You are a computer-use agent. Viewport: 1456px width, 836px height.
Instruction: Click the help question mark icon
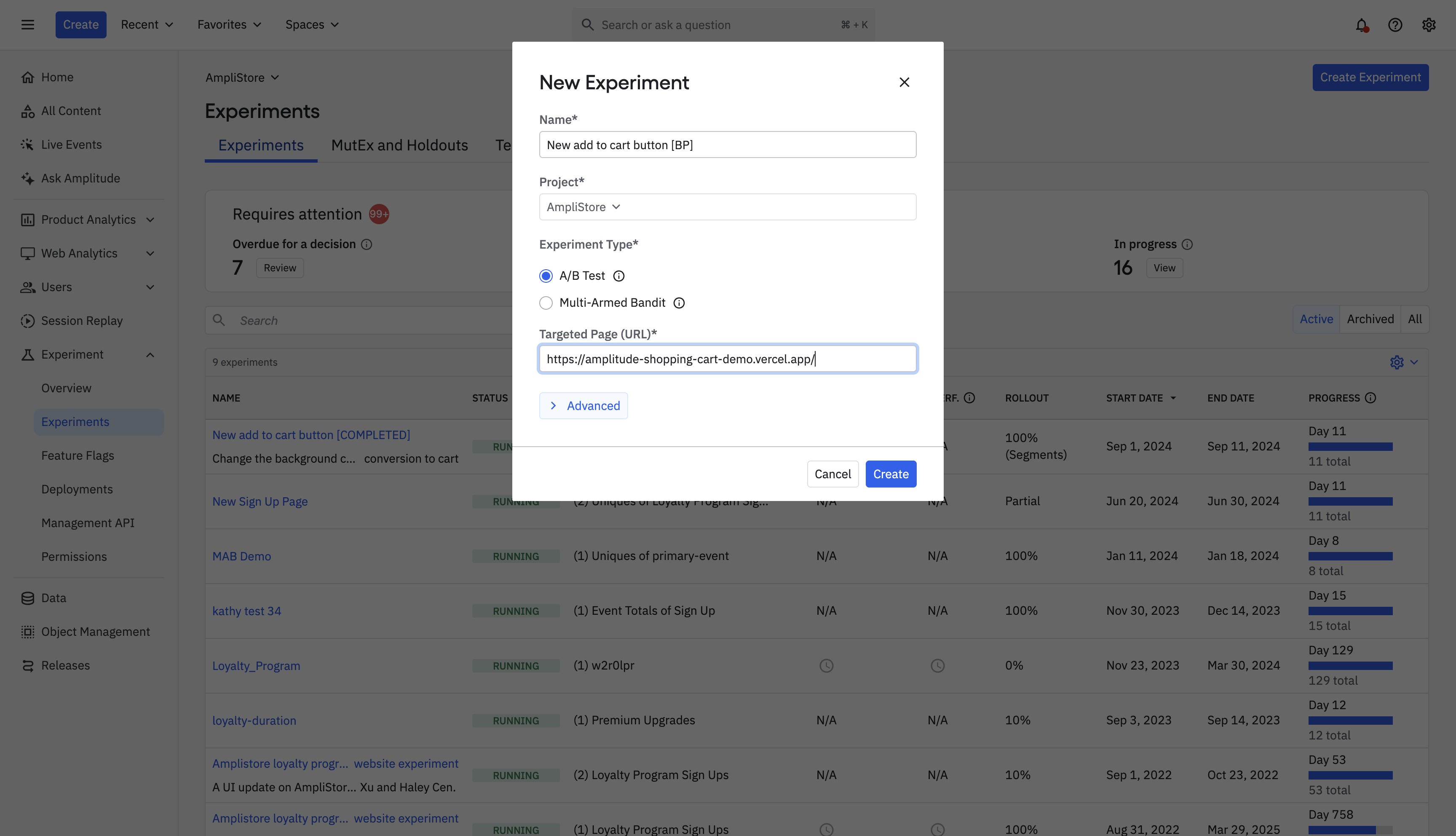(1395, 25)
